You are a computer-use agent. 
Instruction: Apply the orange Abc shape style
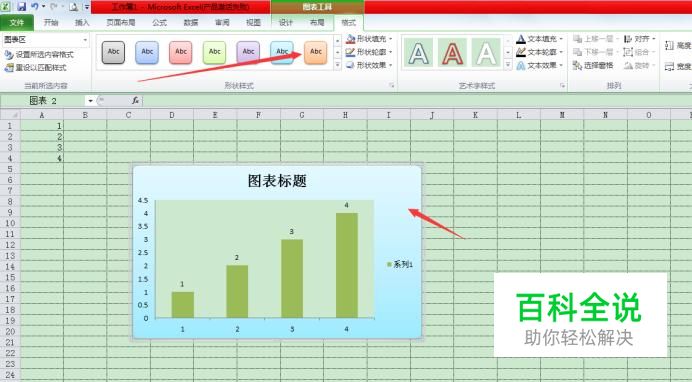[x=316, y=52]
